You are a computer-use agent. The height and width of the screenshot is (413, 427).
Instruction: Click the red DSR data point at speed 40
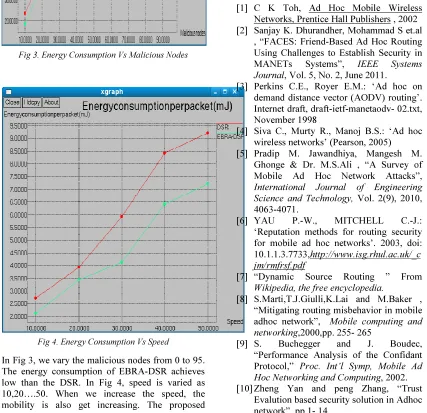(165, 153)
